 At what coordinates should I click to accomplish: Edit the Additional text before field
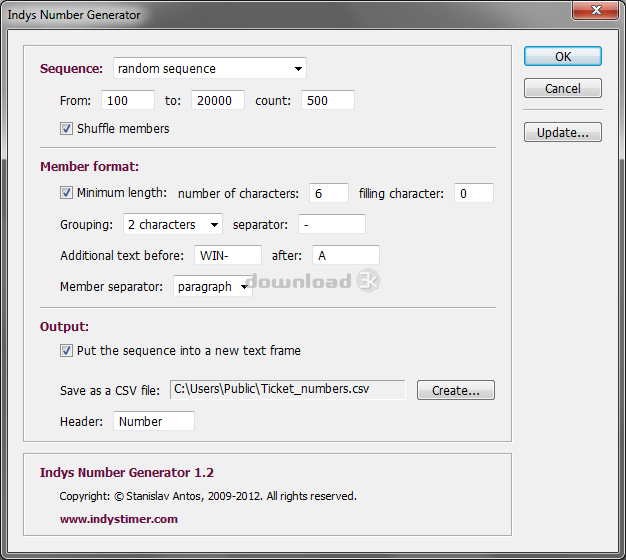tap(228, 256)
